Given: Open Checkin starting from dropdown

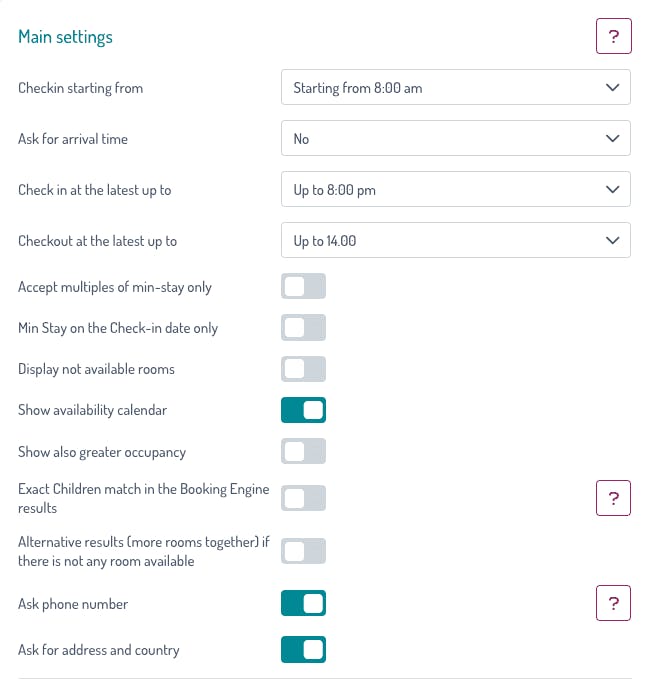Looking at the screenshot, I should click(455, 88).
